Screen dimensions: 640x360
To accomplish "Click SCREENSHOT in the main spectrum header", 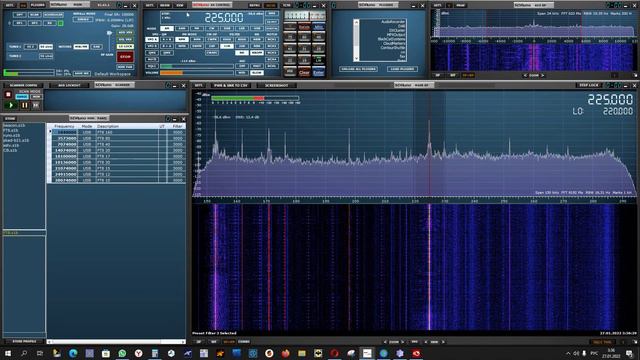I will [x=276, y=85].
